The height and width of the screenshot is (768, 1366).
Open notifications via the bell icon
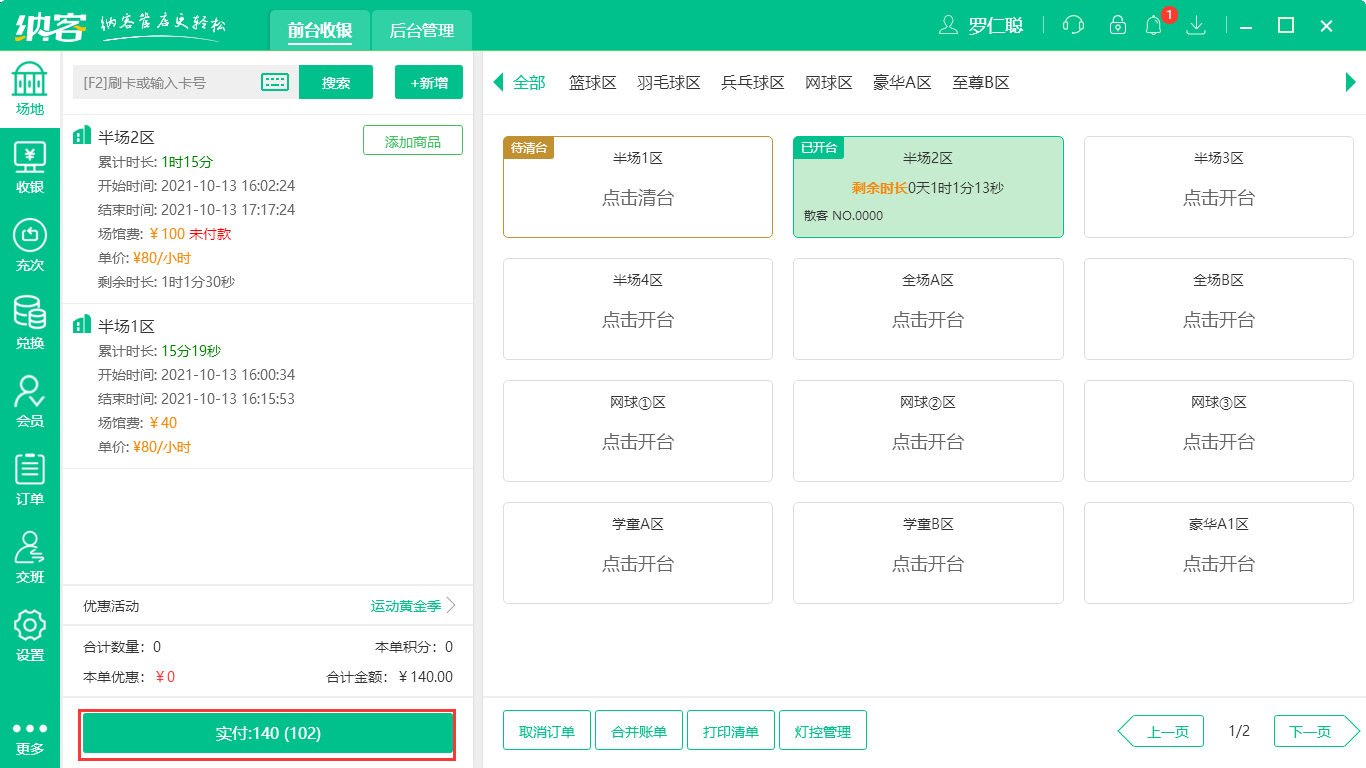point(1153,25)
